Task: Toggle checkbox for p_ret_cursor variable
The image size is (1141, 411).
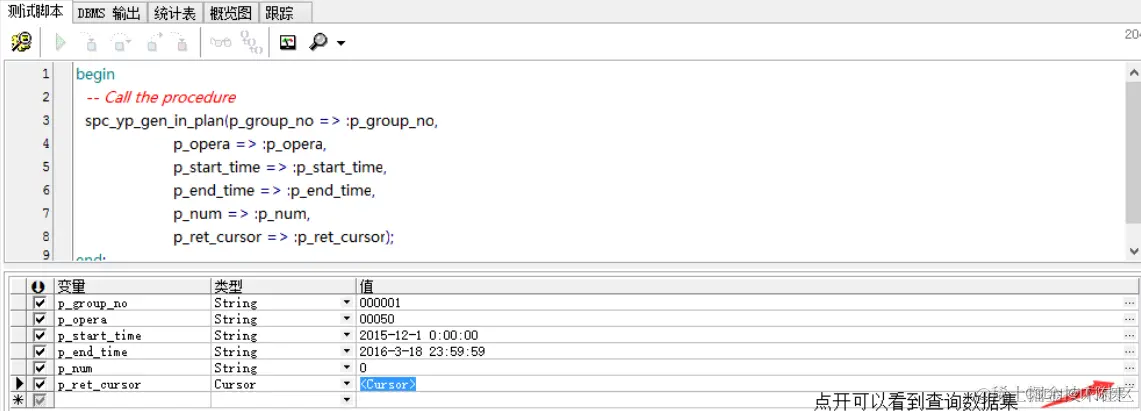Action: (x=40, y=384)
